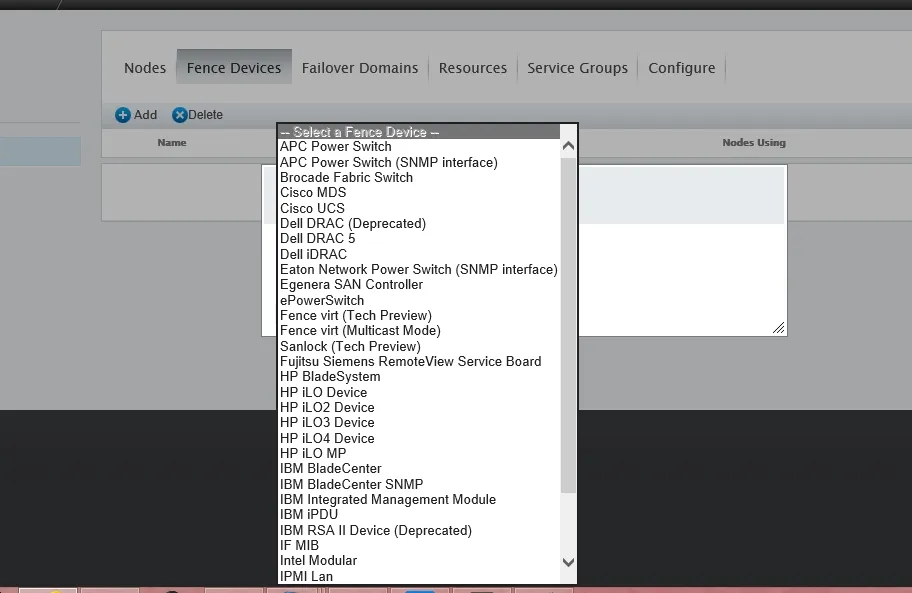Open the Failover Domains tab

click(x=360, y=68)
